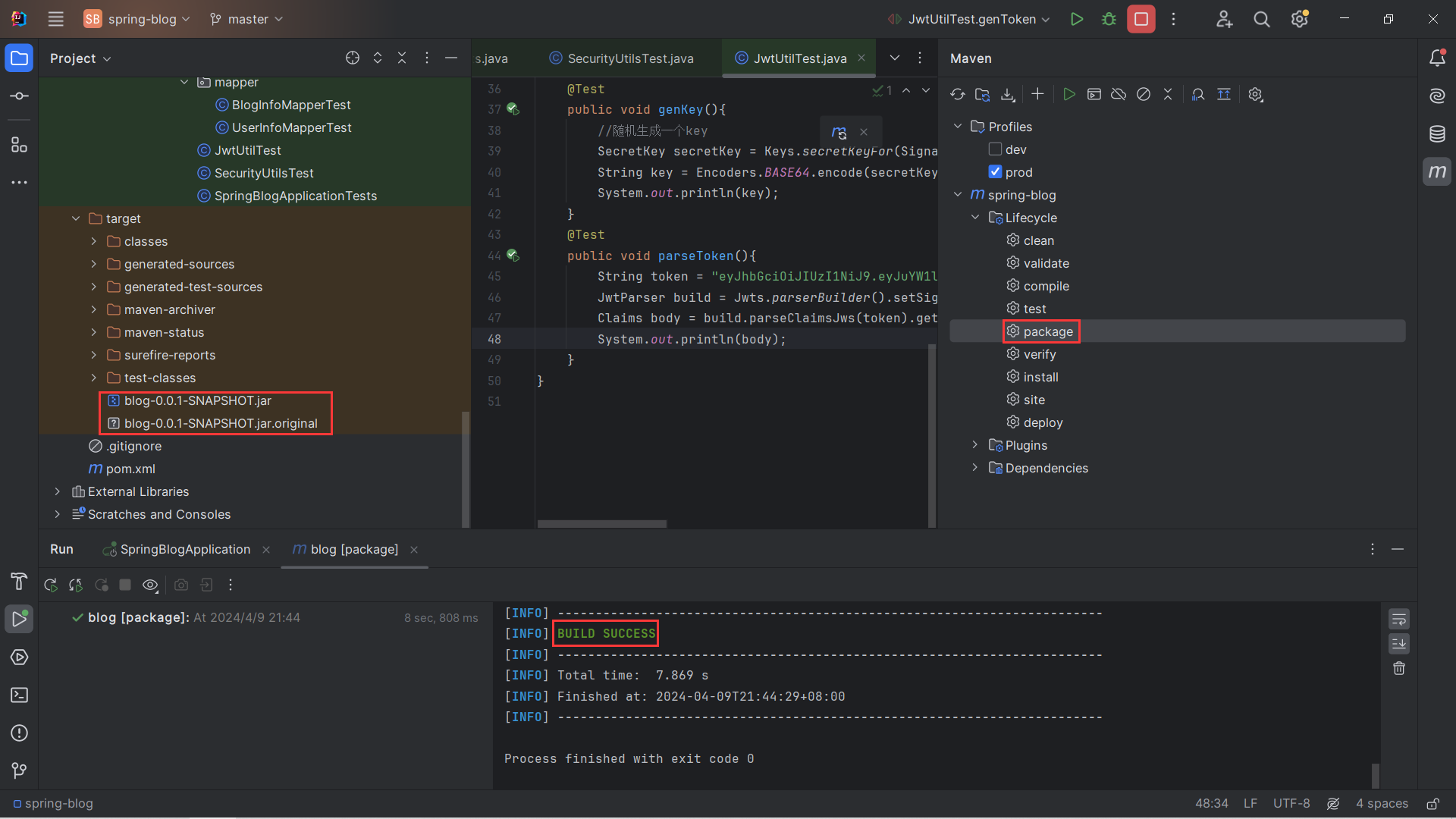
Task: Open the Code With Me user icon
Action: click(x=1224, y=19)
